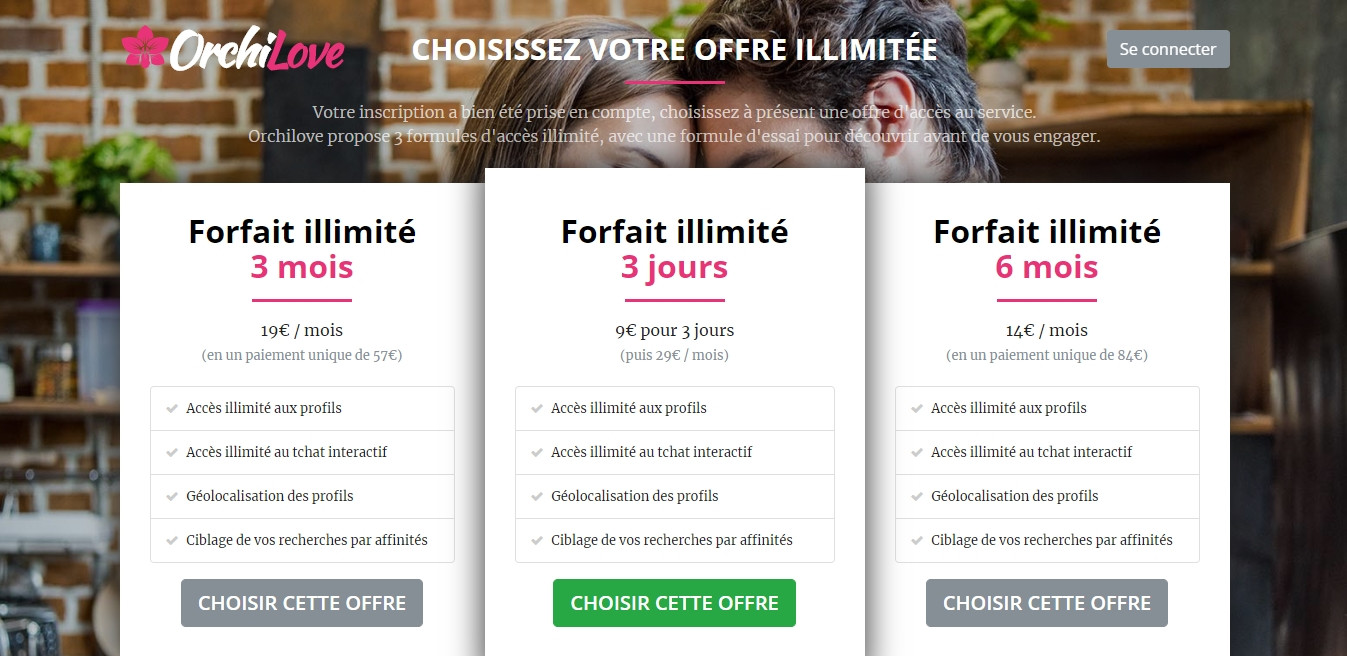The height and width of the screenshot is (656, 1347).
Task: Click the paiement unique de 84€ note
Action: [1046, 355]
